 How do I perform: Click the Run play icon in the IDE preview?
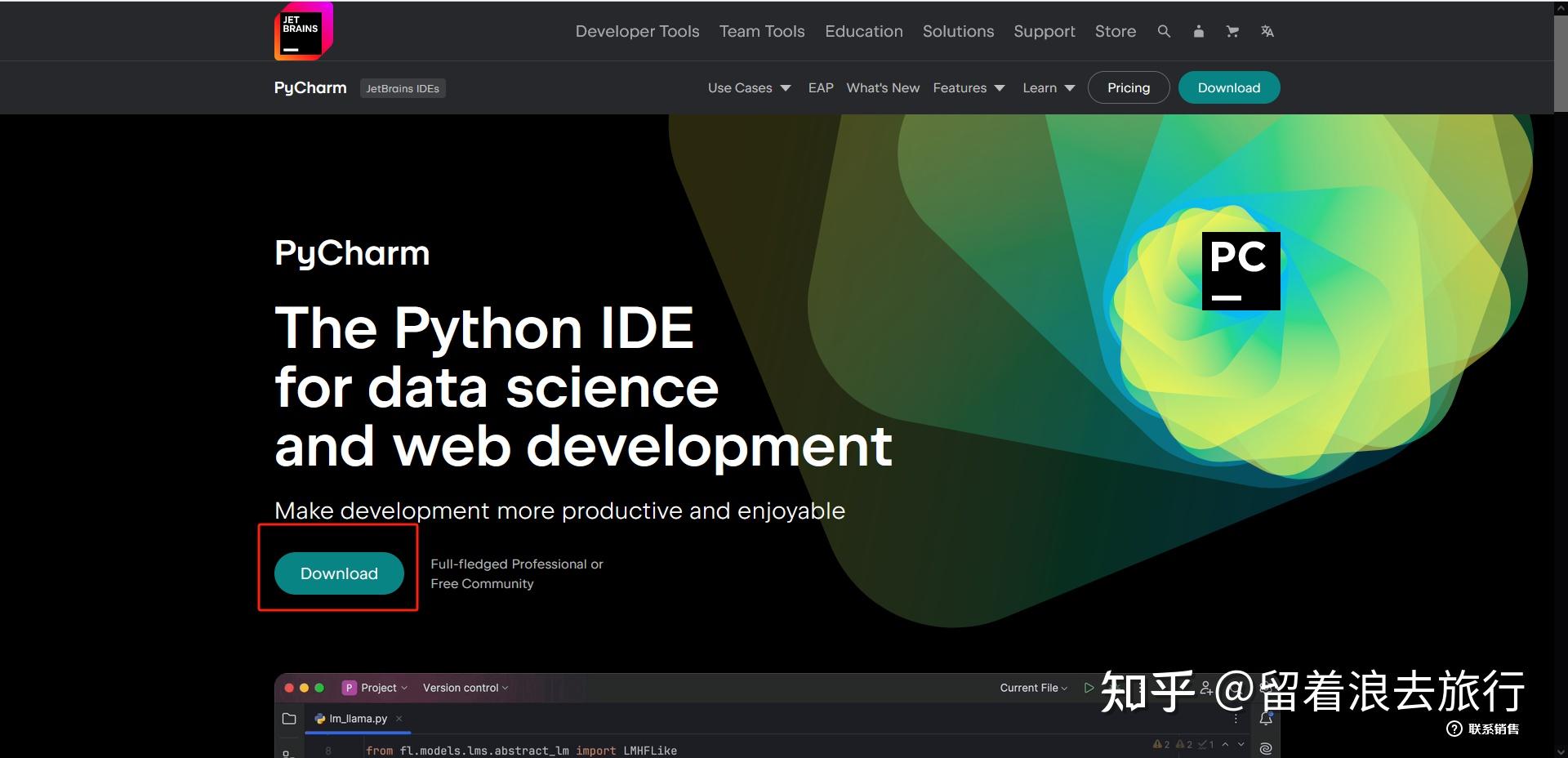(1089, 687)
